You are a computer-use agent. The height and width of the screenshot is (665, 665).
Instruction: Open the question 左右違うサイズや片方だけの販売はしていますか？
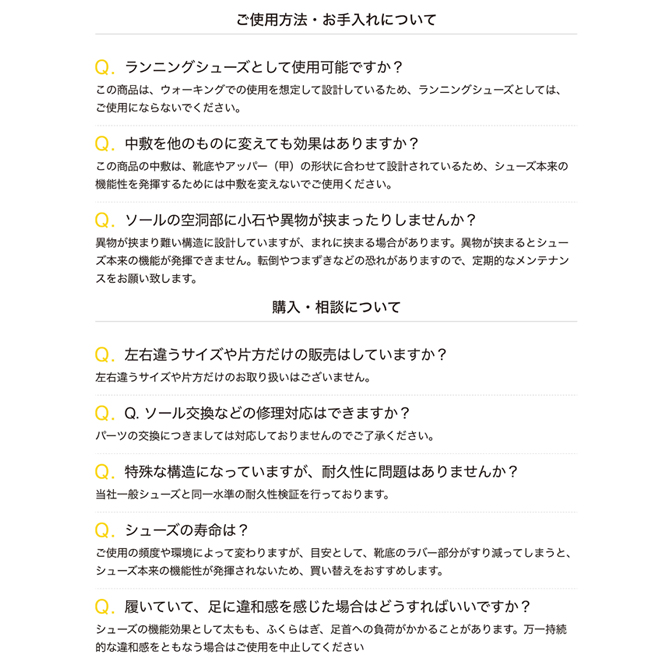pos(286,354)
